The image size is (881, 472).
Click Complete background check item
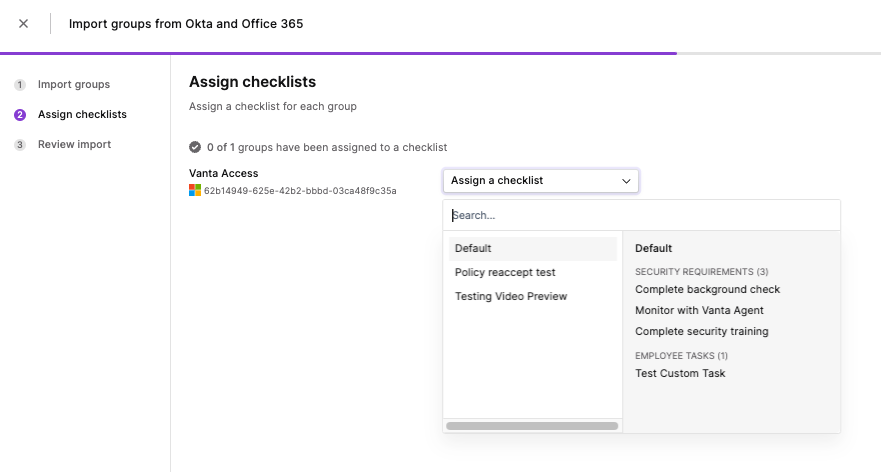[707, 289]
